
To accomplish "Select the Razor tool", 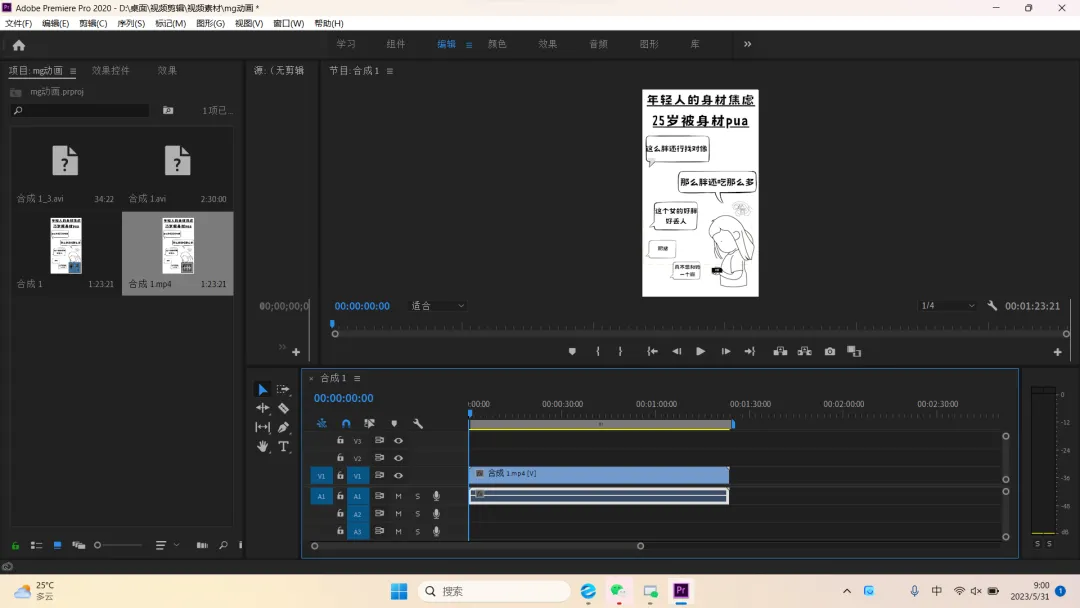I will coord(283,408).
